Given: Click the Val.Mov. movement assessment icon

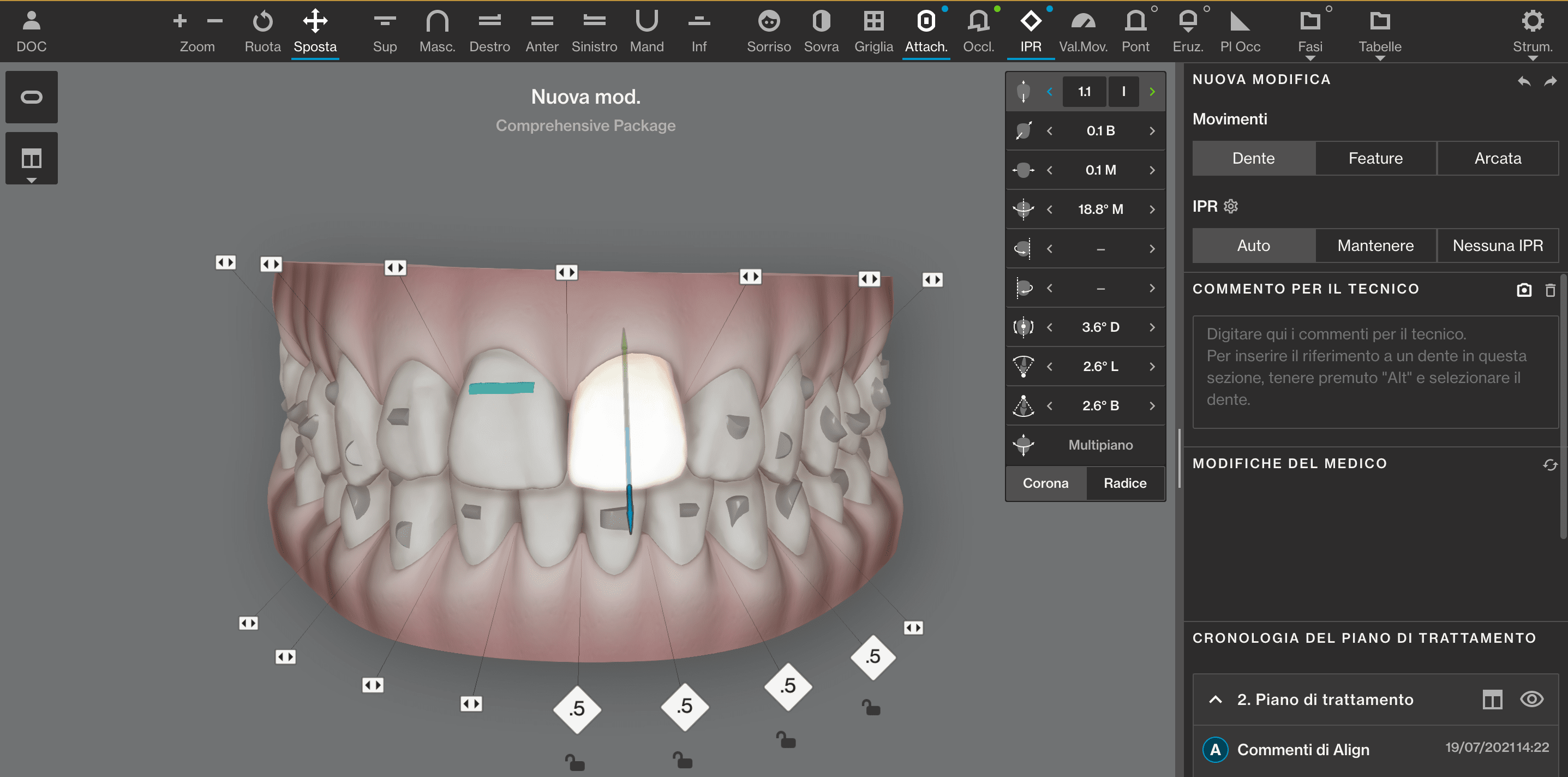Looking at the screenshot, I should [1083, 32].
